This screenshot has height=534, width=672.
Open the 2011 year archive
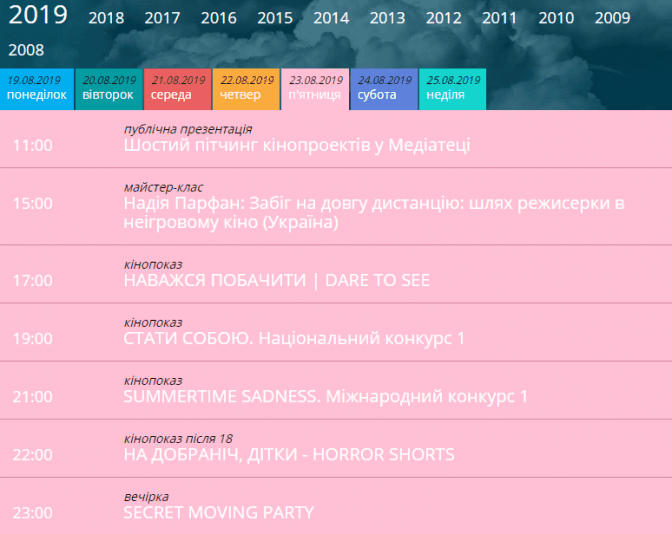[500, 18]
